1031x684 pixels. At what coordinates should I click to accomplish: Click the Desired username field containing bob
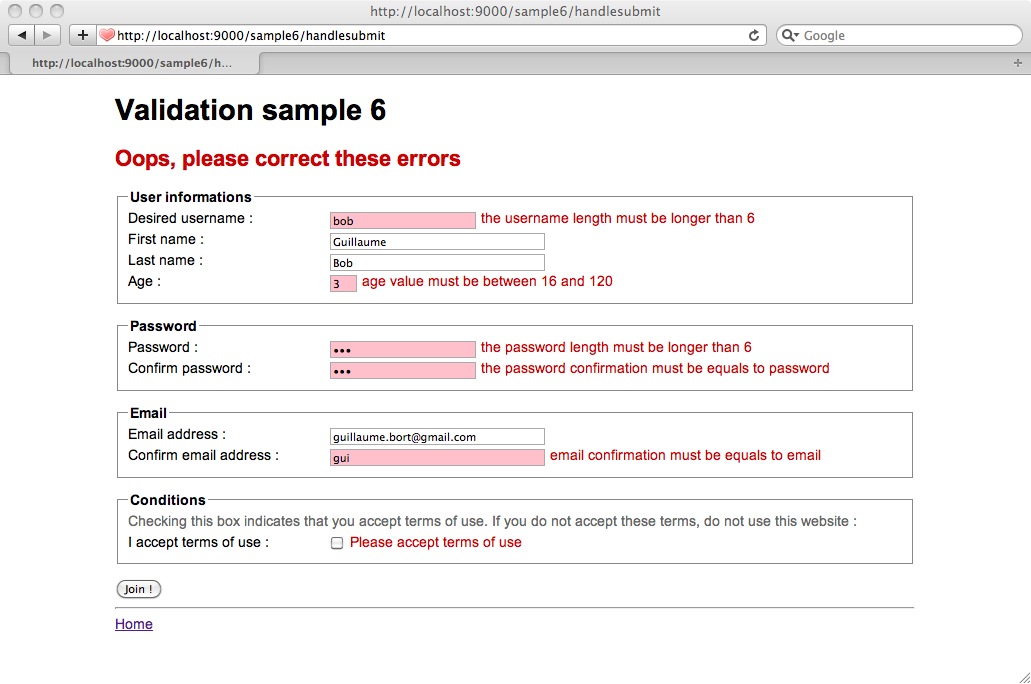[x=402, y=220]
